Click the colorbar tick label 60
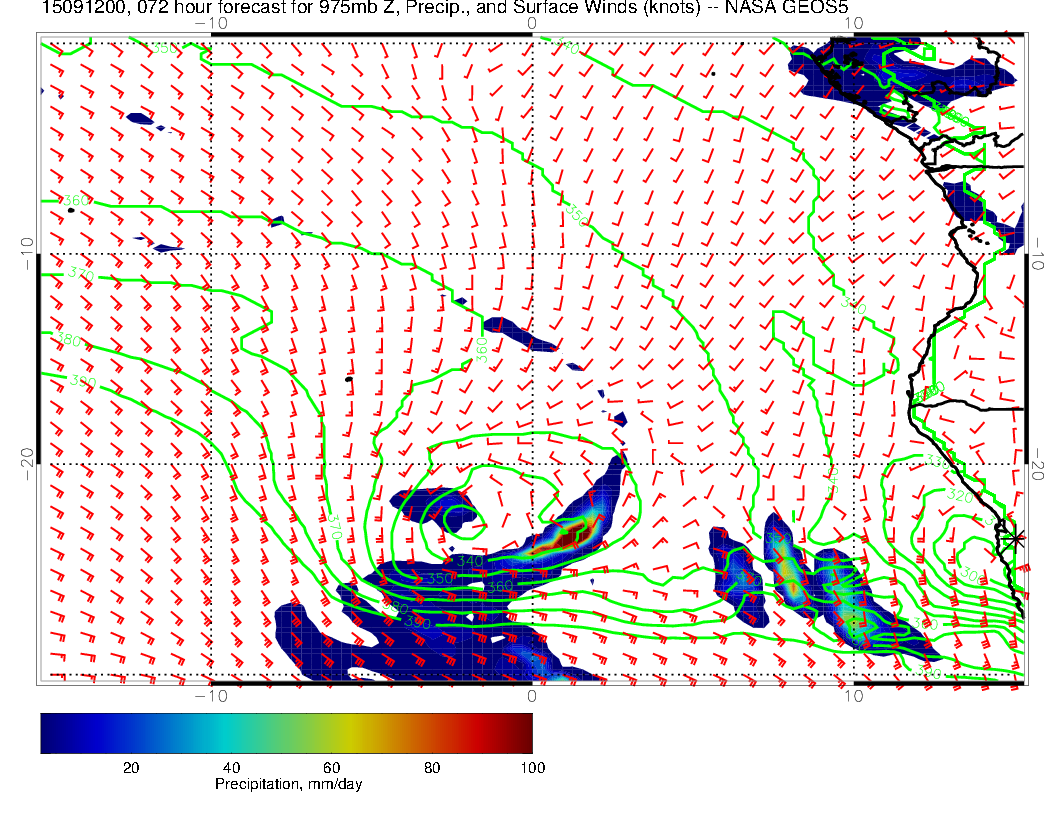This screenshot has width=1056, height=816. coord(331,767)
